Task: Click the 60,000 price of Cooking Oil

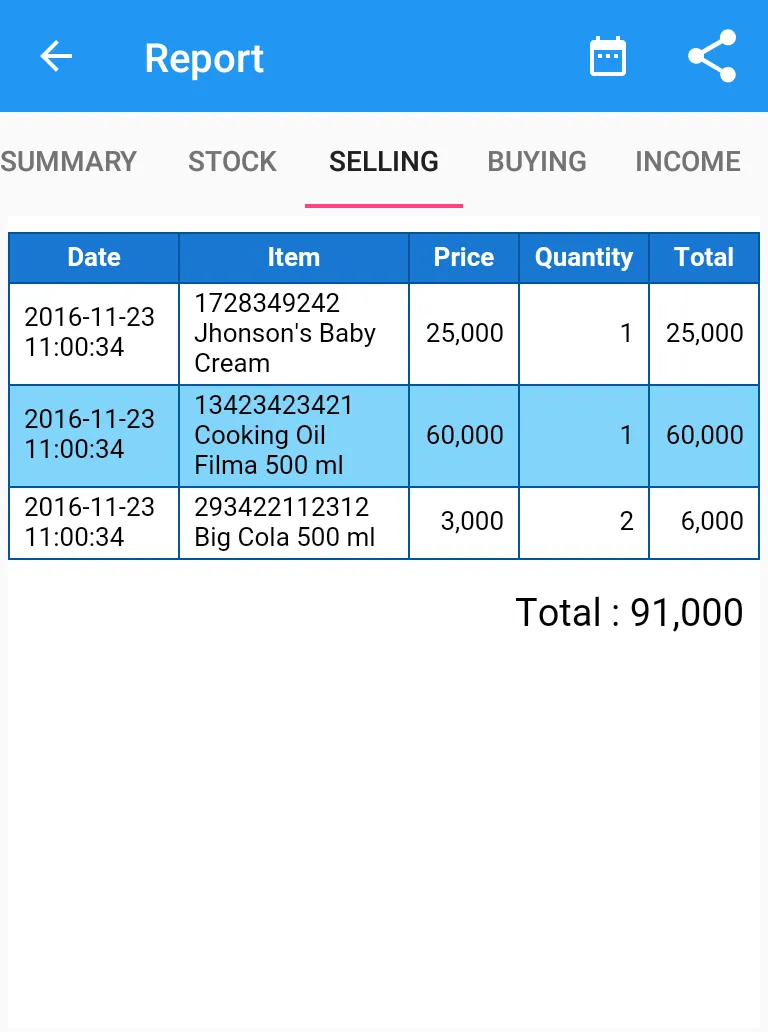Action: [x=464, y=436]
